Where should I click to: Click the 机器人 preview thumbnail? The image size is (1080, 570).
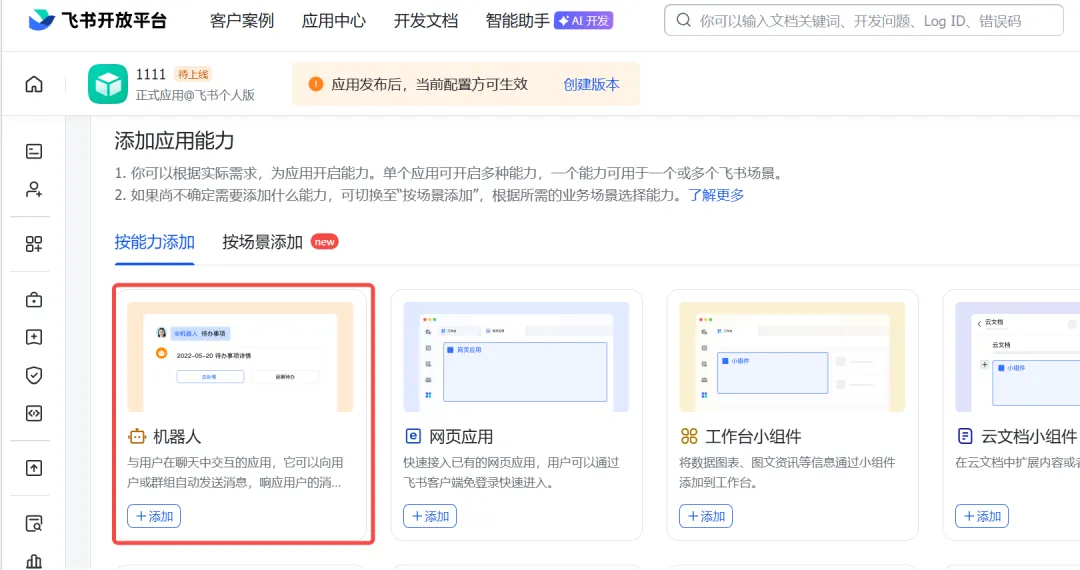click(x=240, y=357)
